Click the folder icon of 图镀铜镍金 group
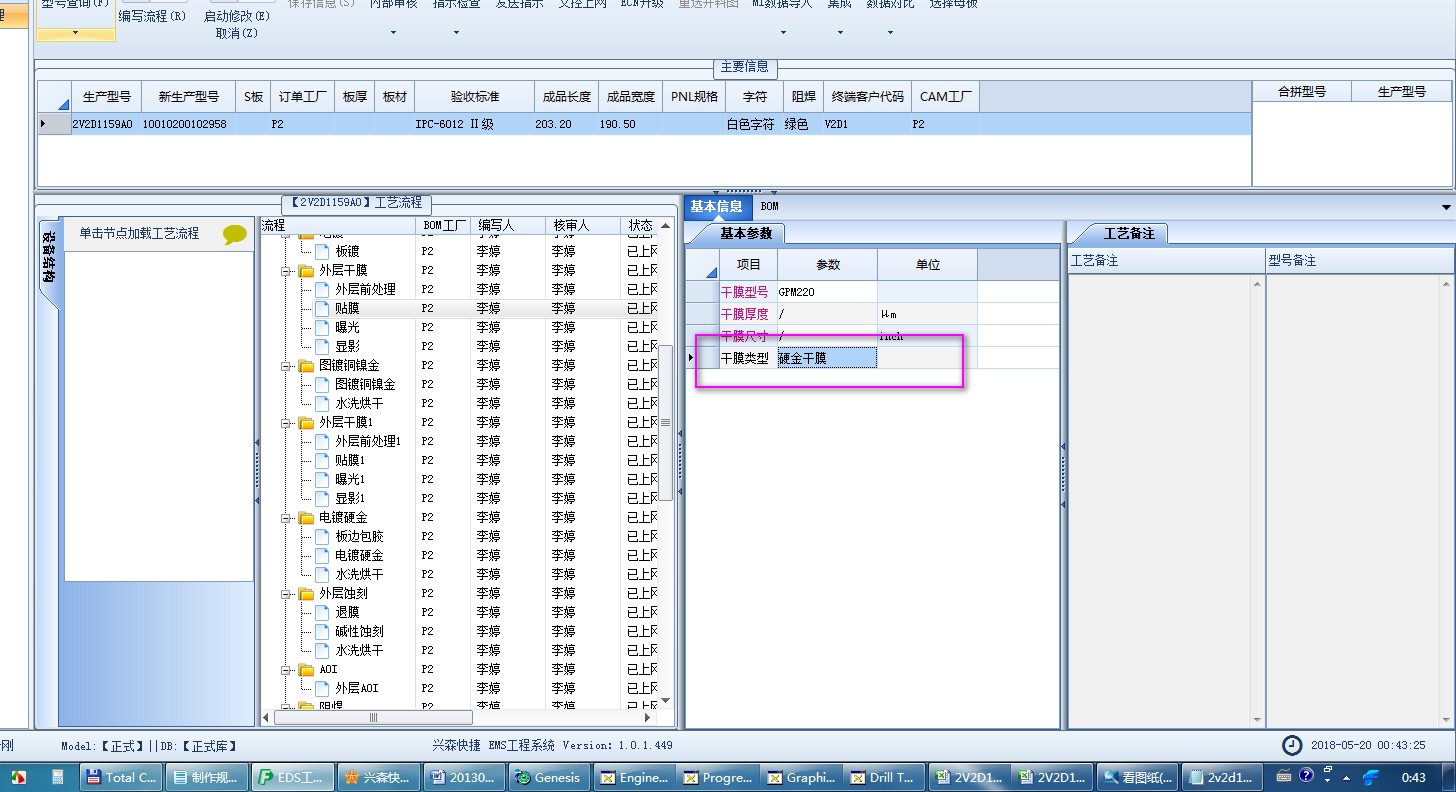Viewport: 1456px width, 792px height. [x=306, y=366]
